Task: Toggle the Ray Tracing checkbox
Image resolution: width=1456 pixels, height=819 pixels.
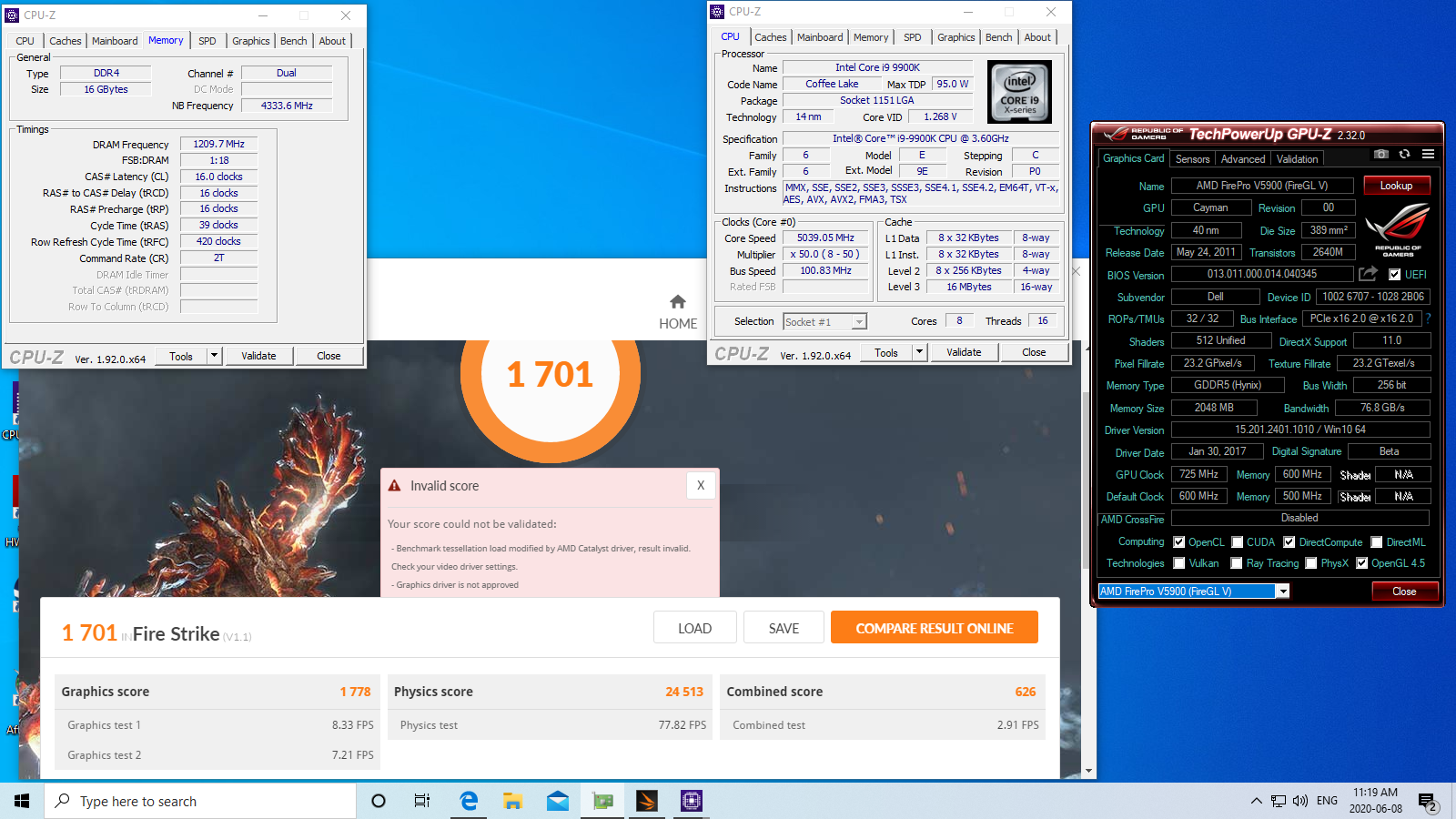Action: point(1236,563)
